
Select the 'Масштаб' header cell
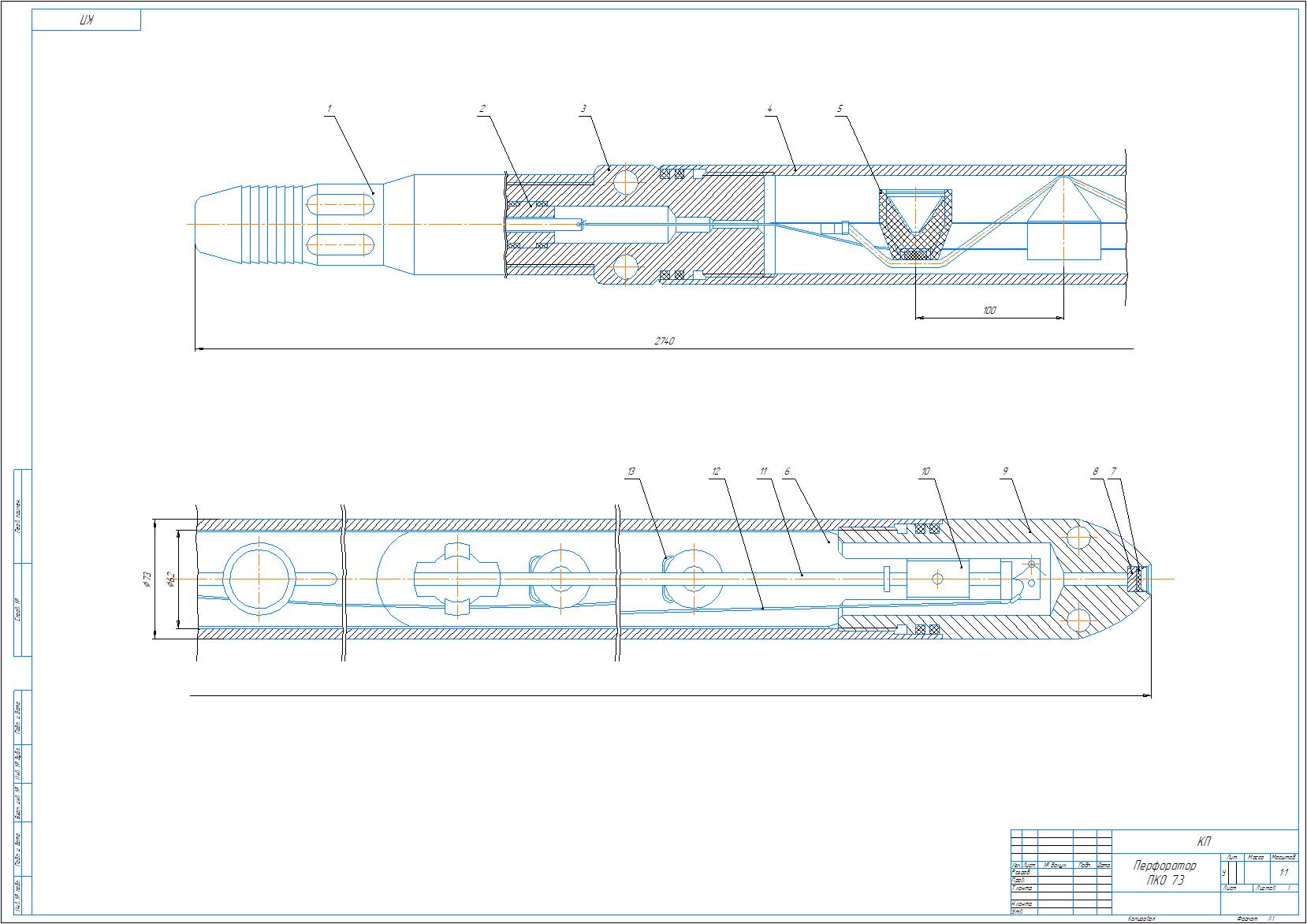[1284, 857]
